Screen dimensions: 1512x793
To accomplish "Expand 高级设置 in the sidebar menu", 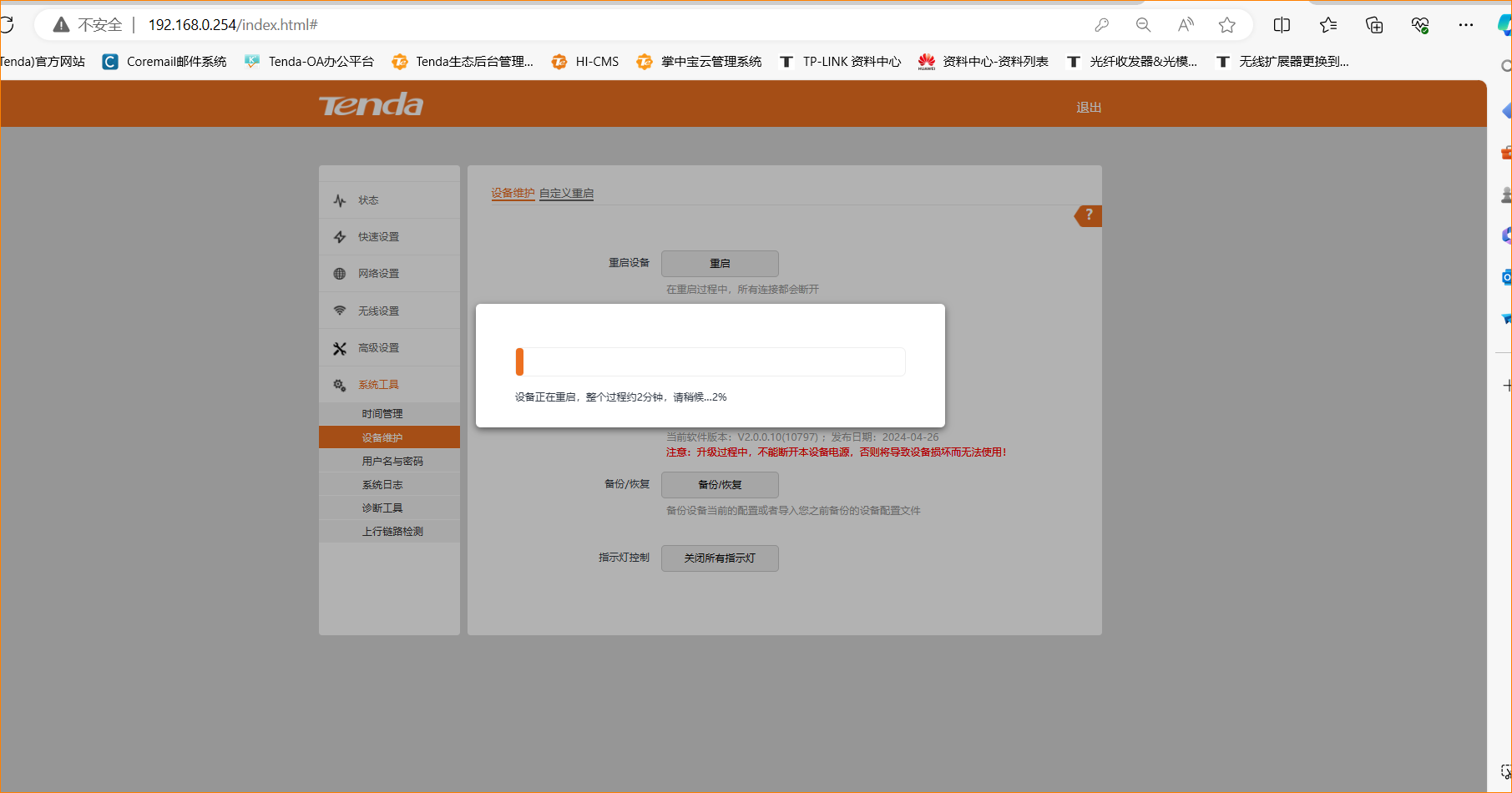I will (x=389, y=348).
